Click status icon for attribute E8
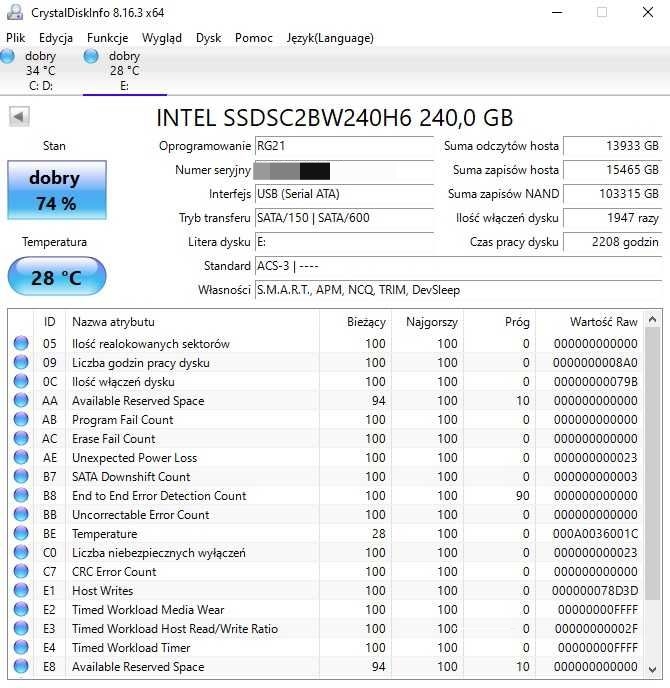This screenshot has width=670, height=688. pos(21,666)
